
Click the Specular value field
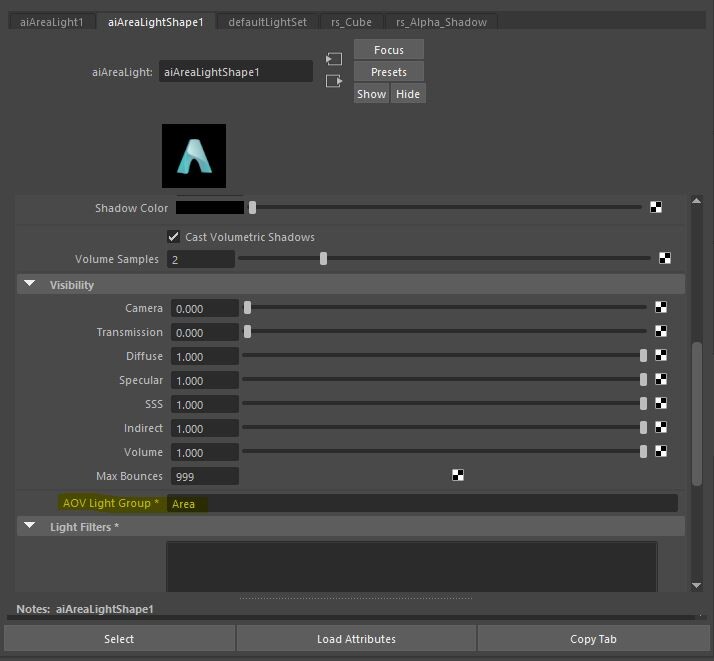(204, 381)
